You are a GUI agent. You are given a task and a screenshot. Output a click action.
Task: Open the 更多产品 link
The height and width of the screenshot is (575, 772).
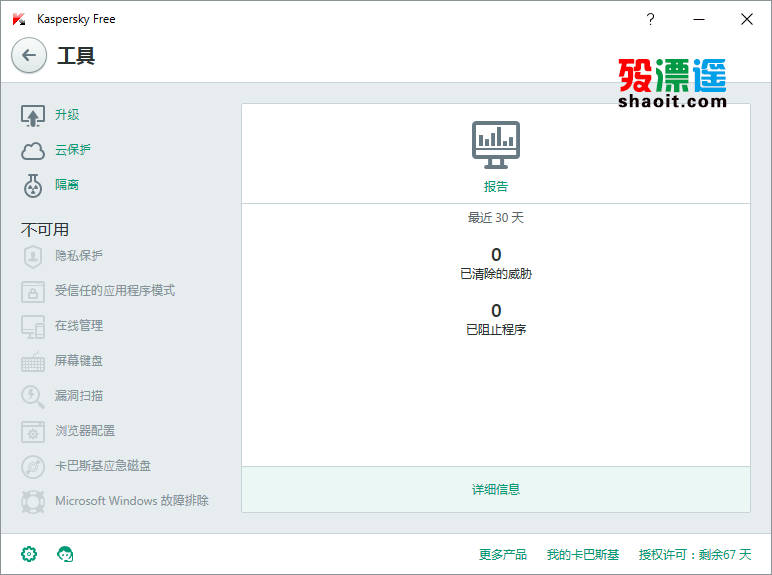(503, 555)
